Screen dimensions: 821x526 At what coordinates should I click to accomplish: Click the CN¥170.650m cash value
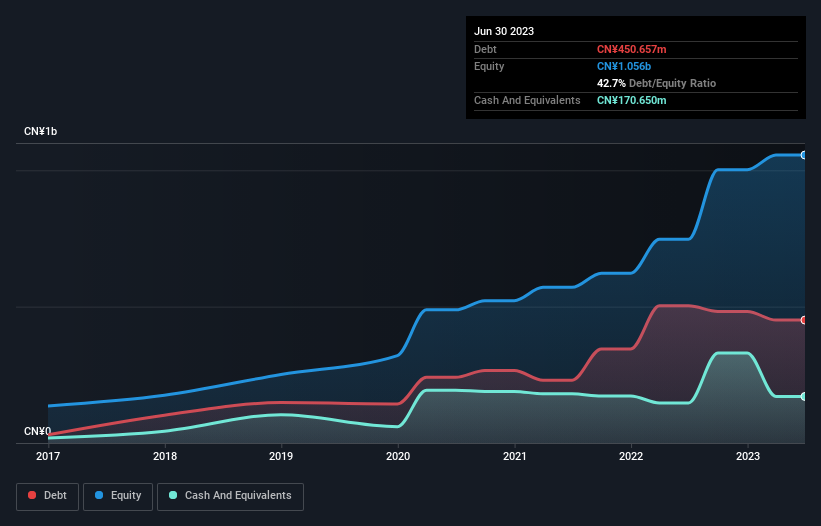click(x=631, y=100)
